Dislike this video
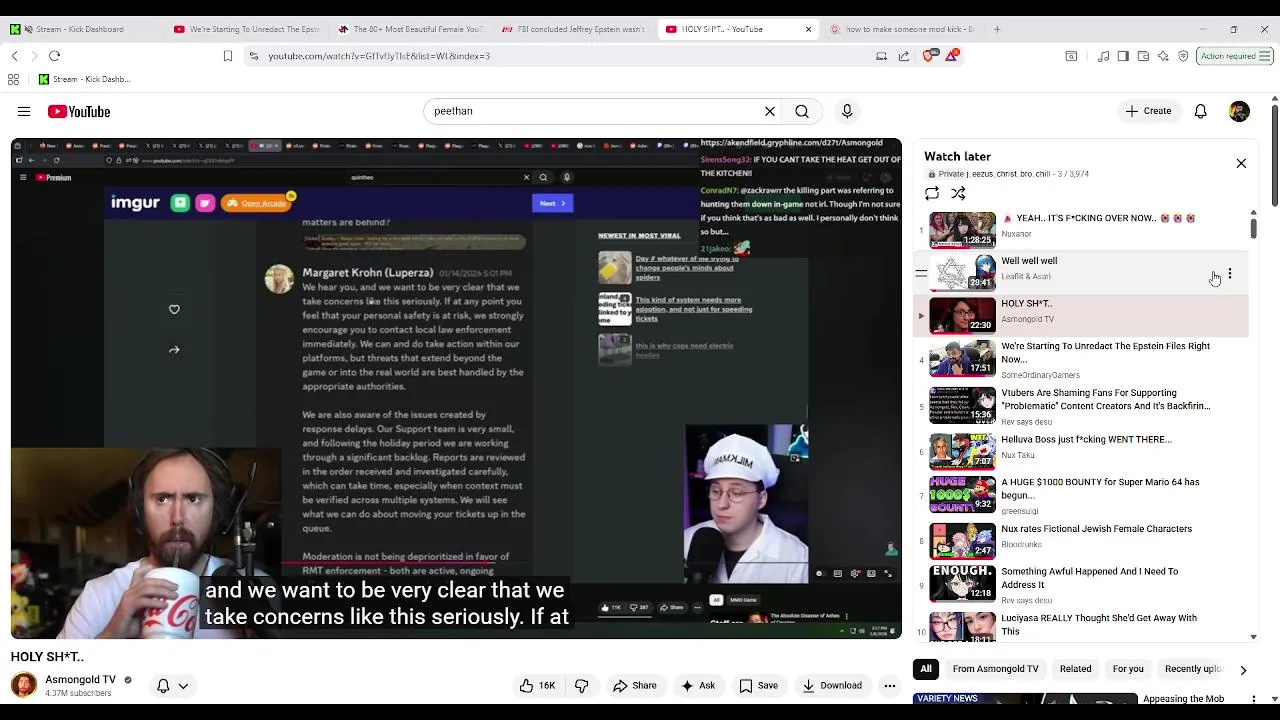This screenshot has height=720, width=1280. pyautogui.click(x=581, y=686)
